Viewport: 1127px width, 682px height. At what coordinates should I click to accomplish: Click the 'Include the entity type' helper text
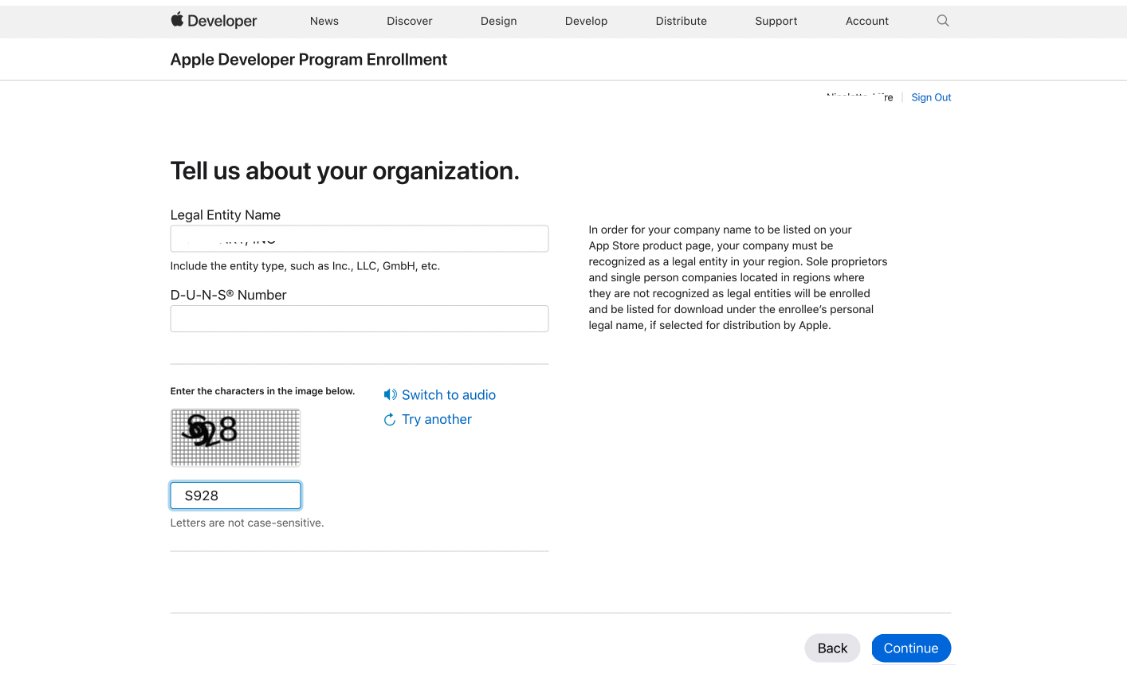(x=305, y=266)
